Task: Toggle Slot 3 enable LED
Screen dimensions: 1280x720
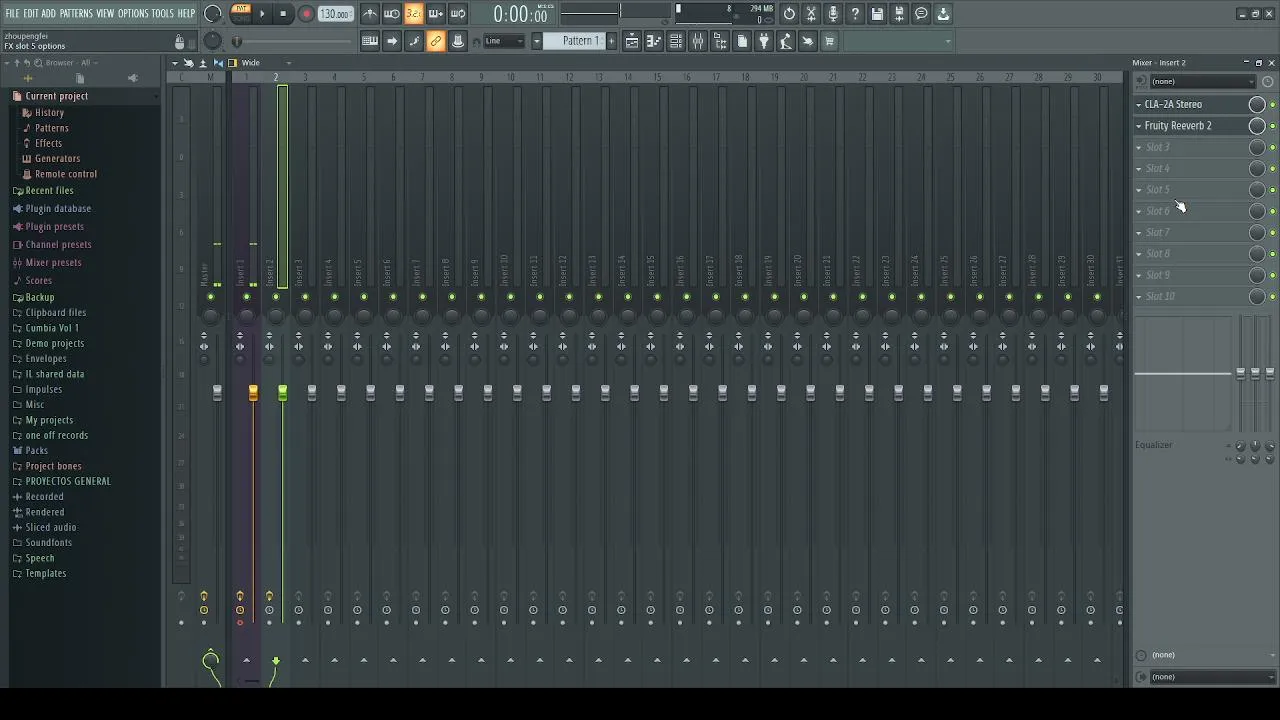Action: pyautogui.click(x=1273, y=148)
